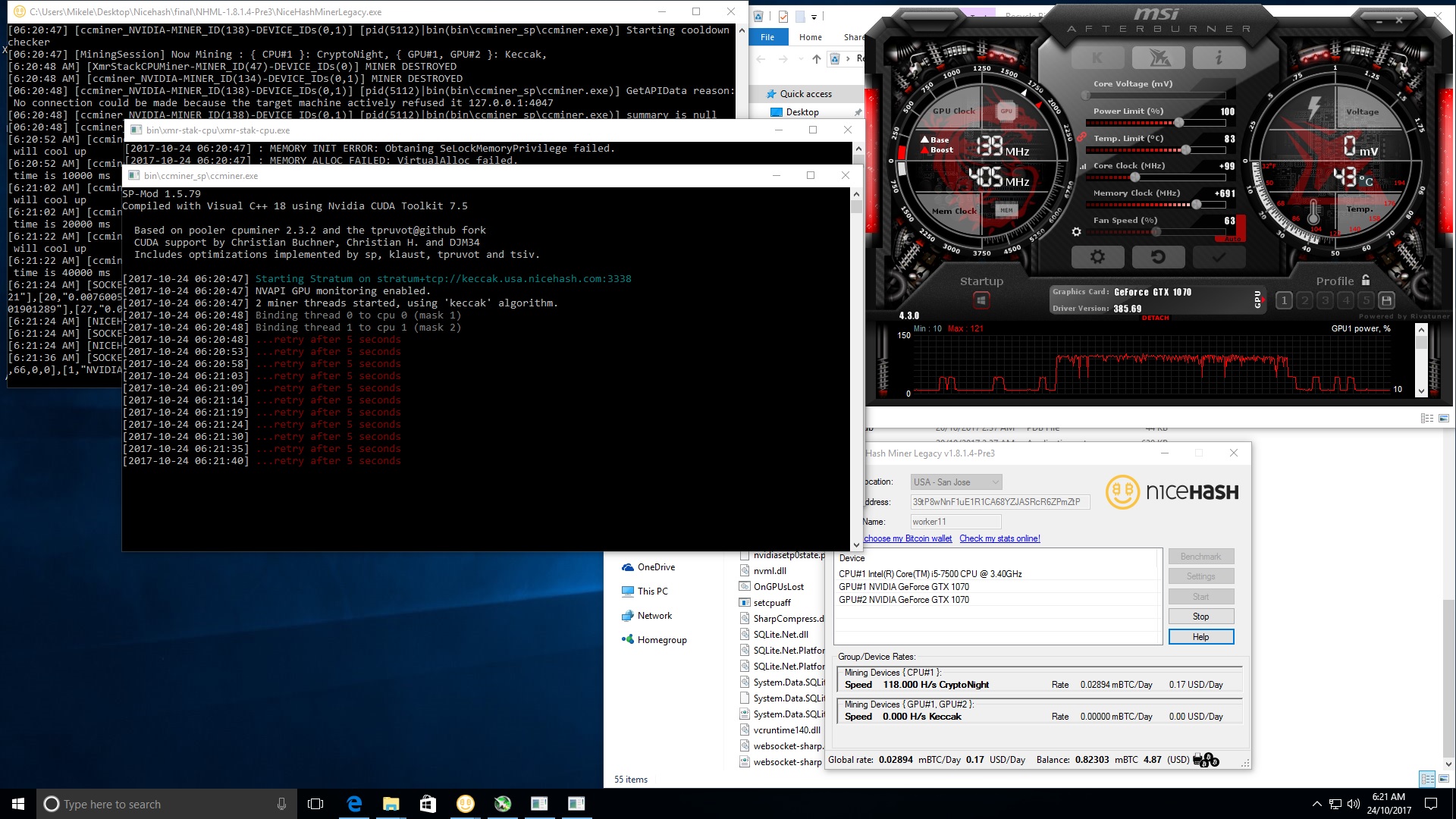Click the Afterburner graph scroll down arrow

click(1422, 391)
